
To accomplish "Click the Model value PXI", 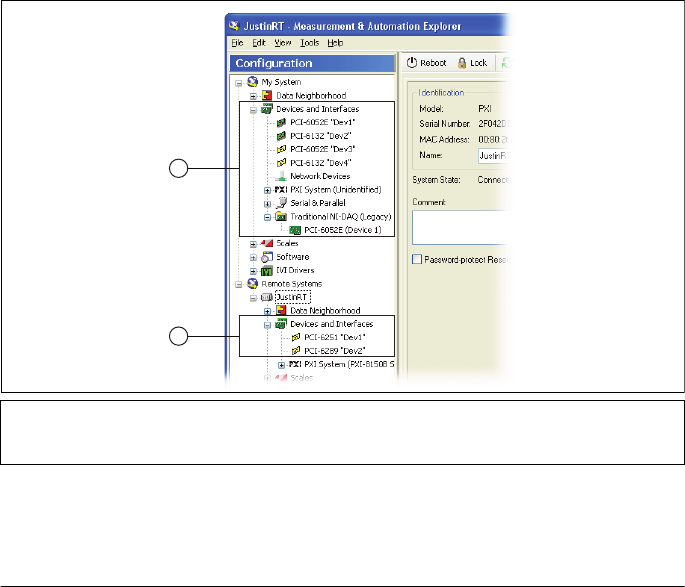I will point(485,109).
